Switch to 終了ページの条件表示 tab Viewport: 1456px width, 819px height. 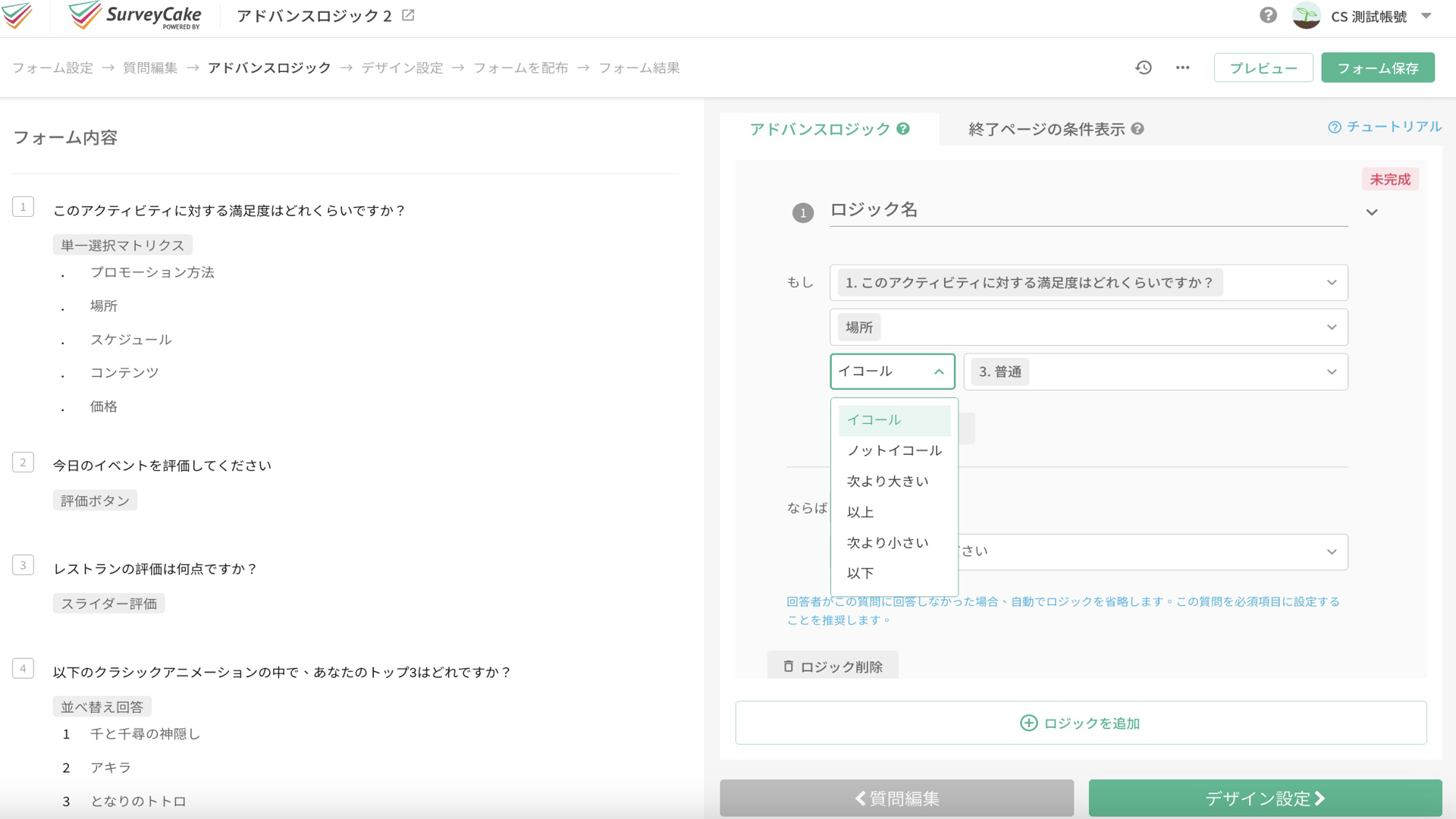click(x=1046, y=129)
